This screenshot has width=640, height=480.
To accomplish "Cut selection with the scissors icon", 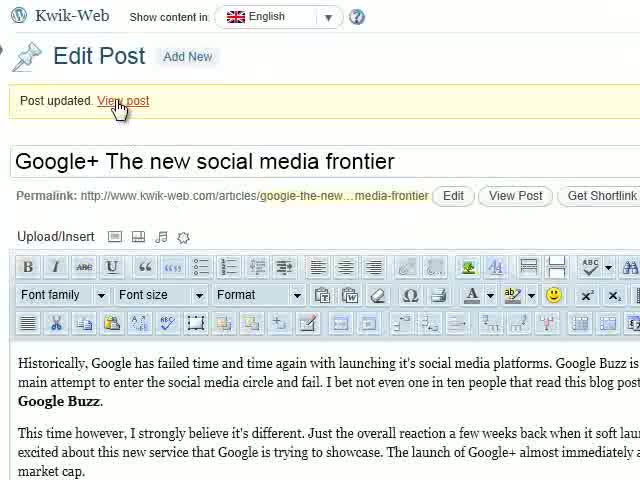I will pyautogui.click(x=56, y=323).
